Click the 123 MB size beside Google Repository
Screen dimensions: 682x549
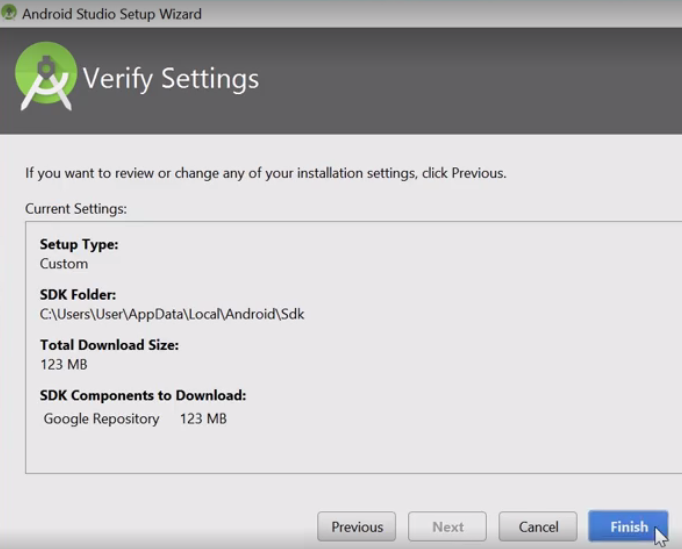[203, 418]
